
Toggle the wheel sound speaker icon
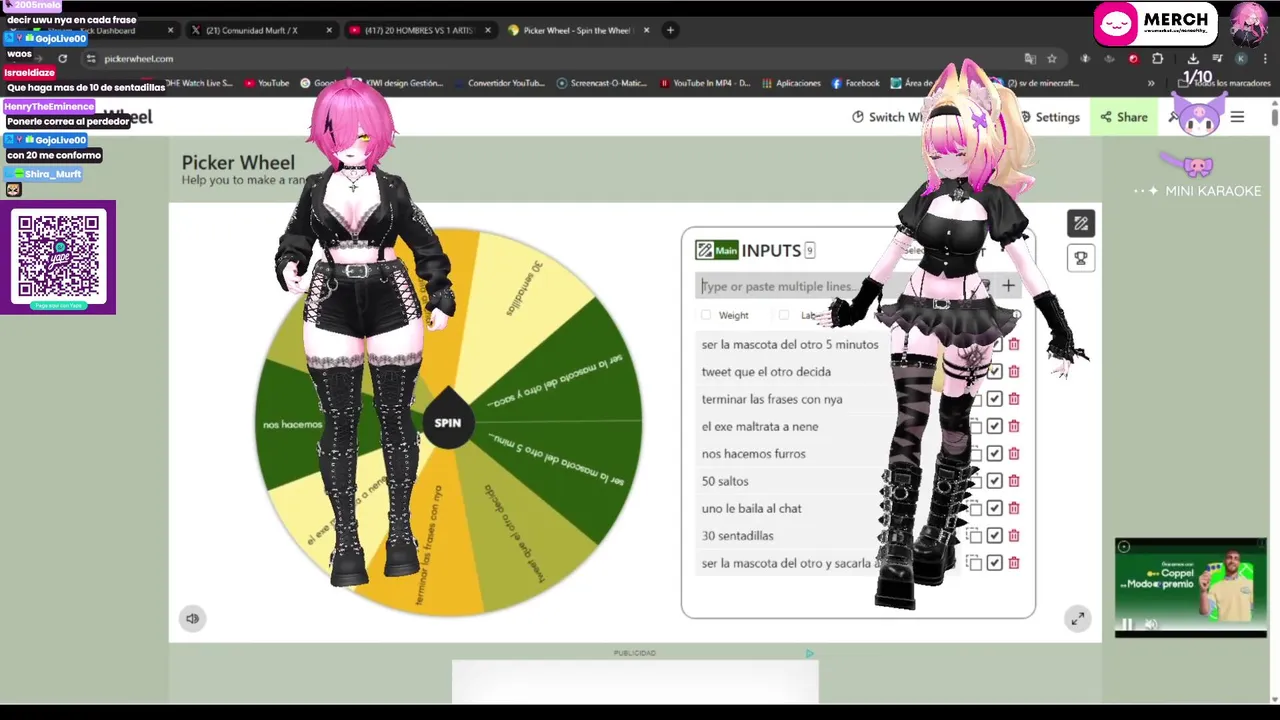(192, 618)
